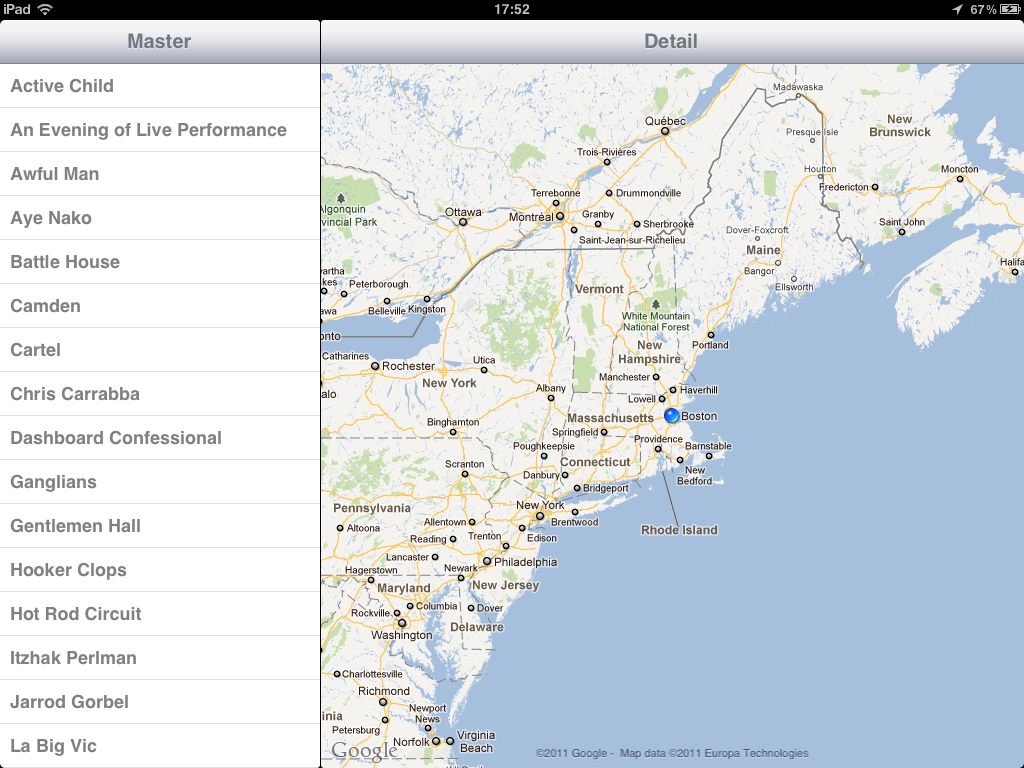Screen dimensions: 1024x768
Task: Tap the Master navigation bar title
Action: click(x=159, y=41)
